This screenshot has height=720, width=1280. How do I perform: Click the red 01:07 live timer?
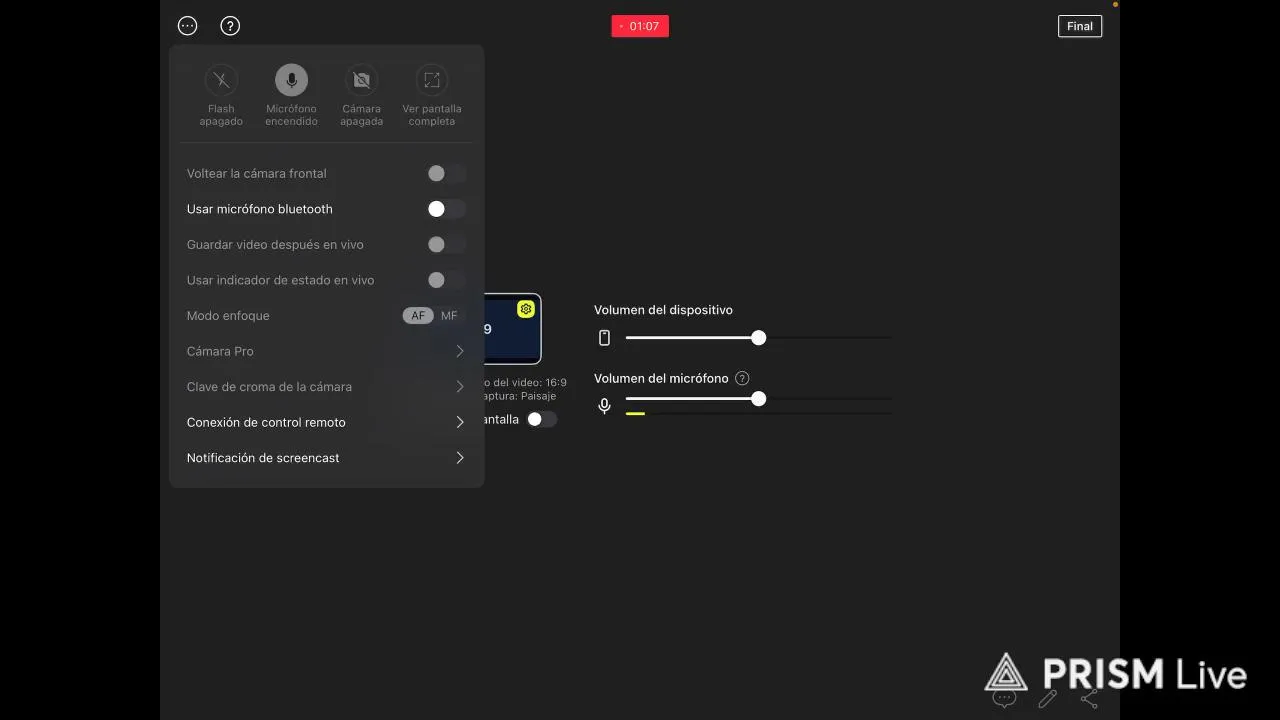pos(640,26)
